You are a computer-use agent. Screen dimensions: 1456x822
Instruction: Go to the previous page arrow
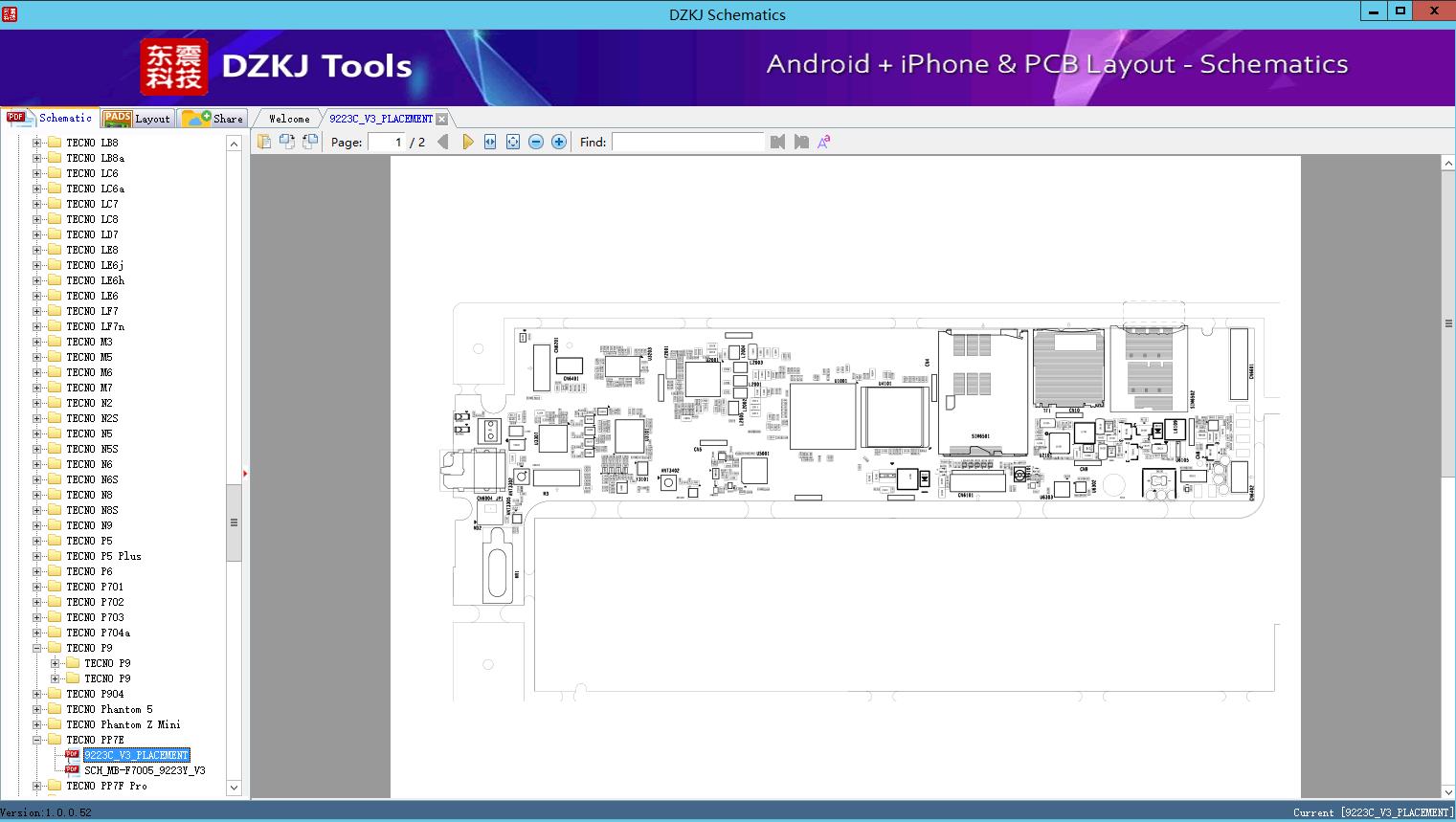coord(442,142)
